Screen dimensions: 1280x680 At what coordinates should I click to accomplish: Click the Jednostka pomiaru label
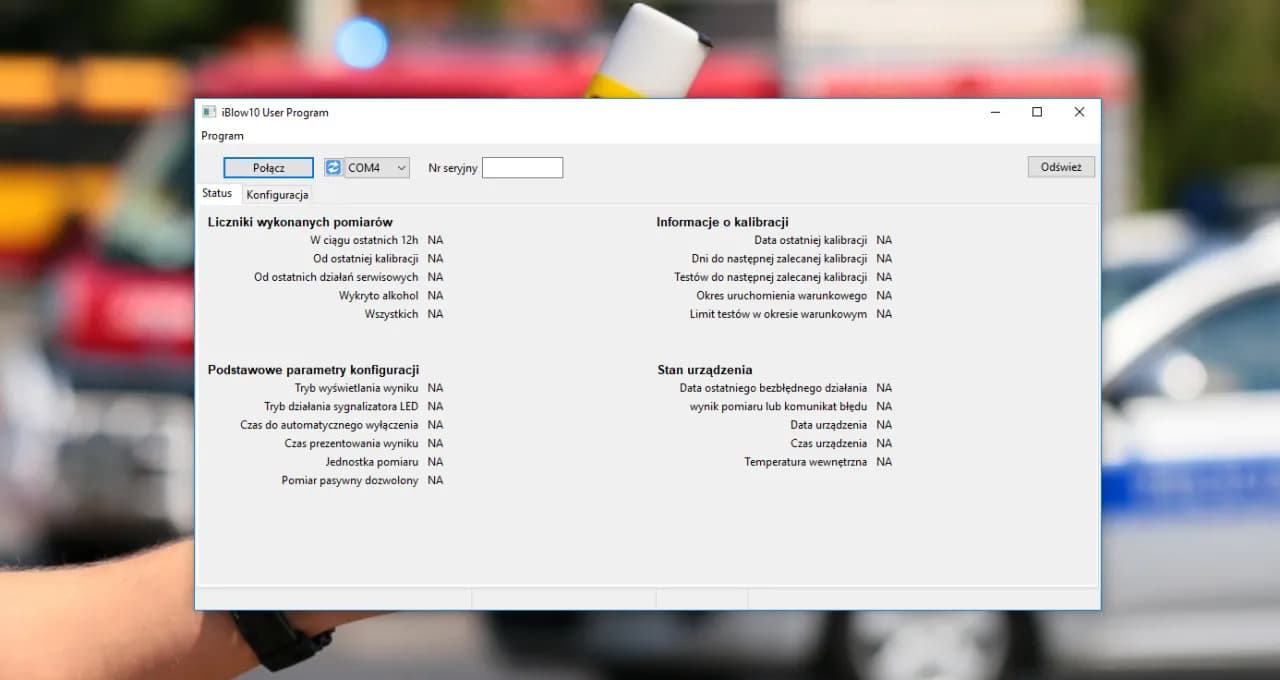371,462
